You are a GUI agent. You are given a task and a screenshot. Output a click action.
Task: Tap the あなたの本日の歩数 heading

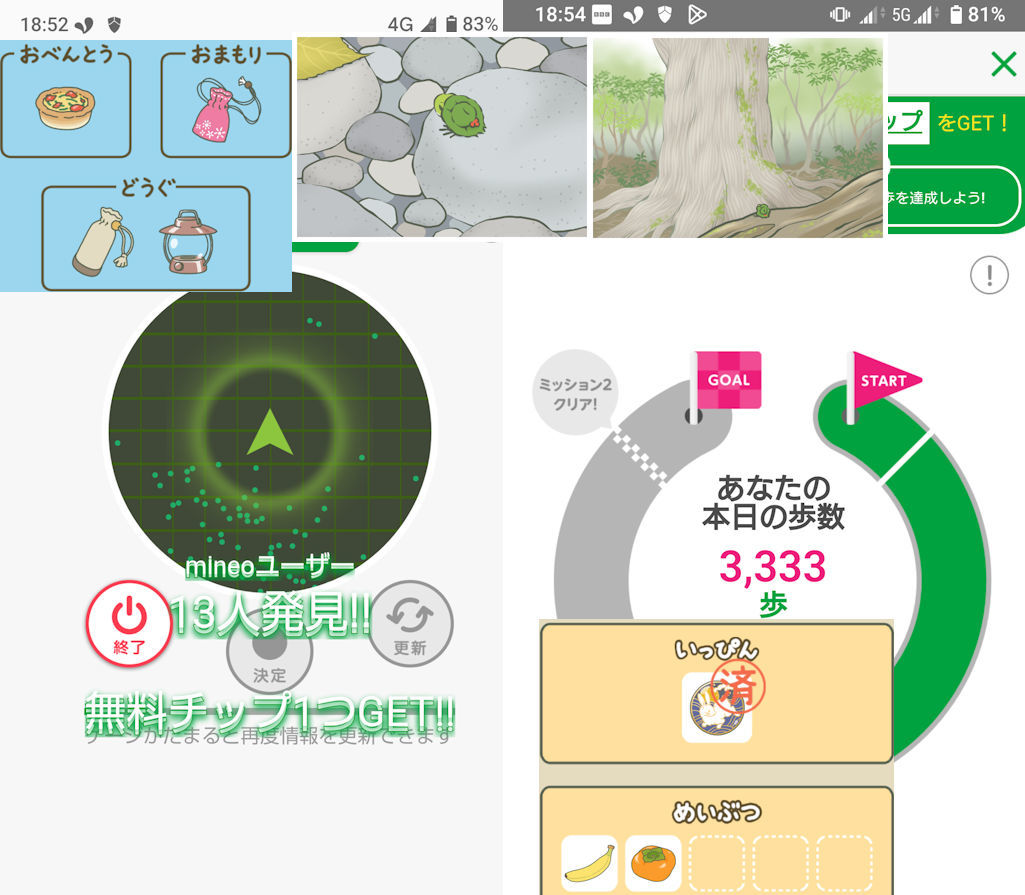(x=773, y=502)
